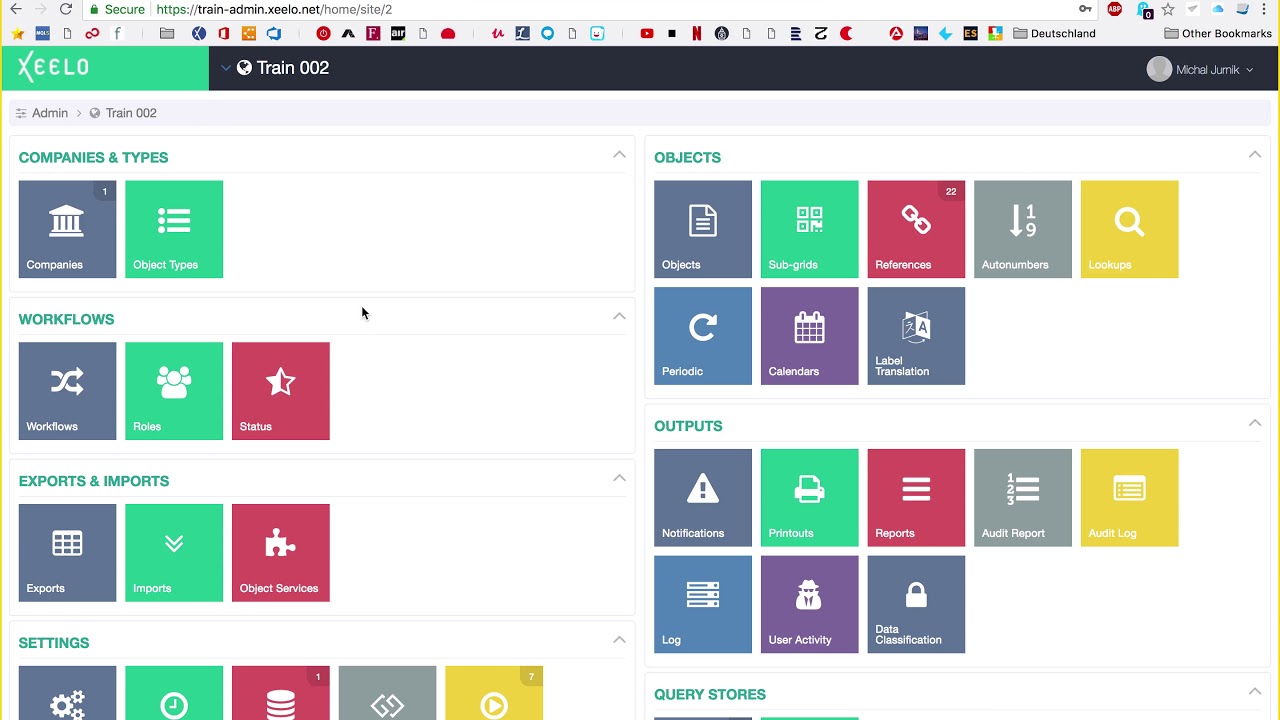Viewport: 1280px width, 720px height.
Task: Open the Autonumbers tile
Action: click(x=1023, y=229)
